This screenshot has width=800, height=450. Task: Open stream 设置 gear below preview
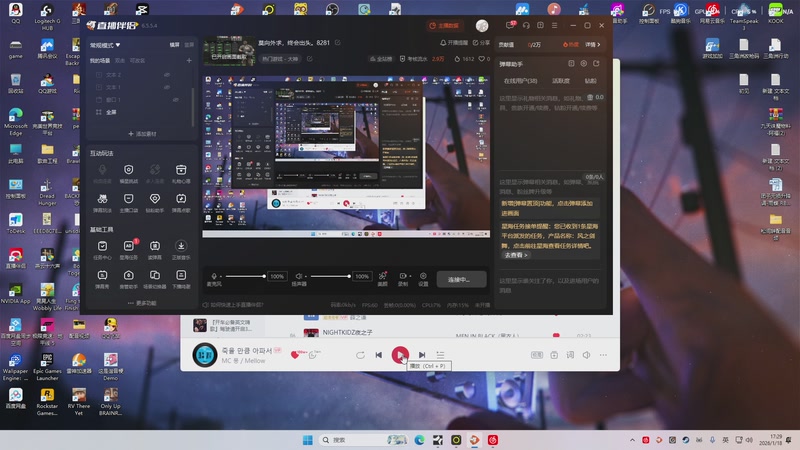(423, 279)
